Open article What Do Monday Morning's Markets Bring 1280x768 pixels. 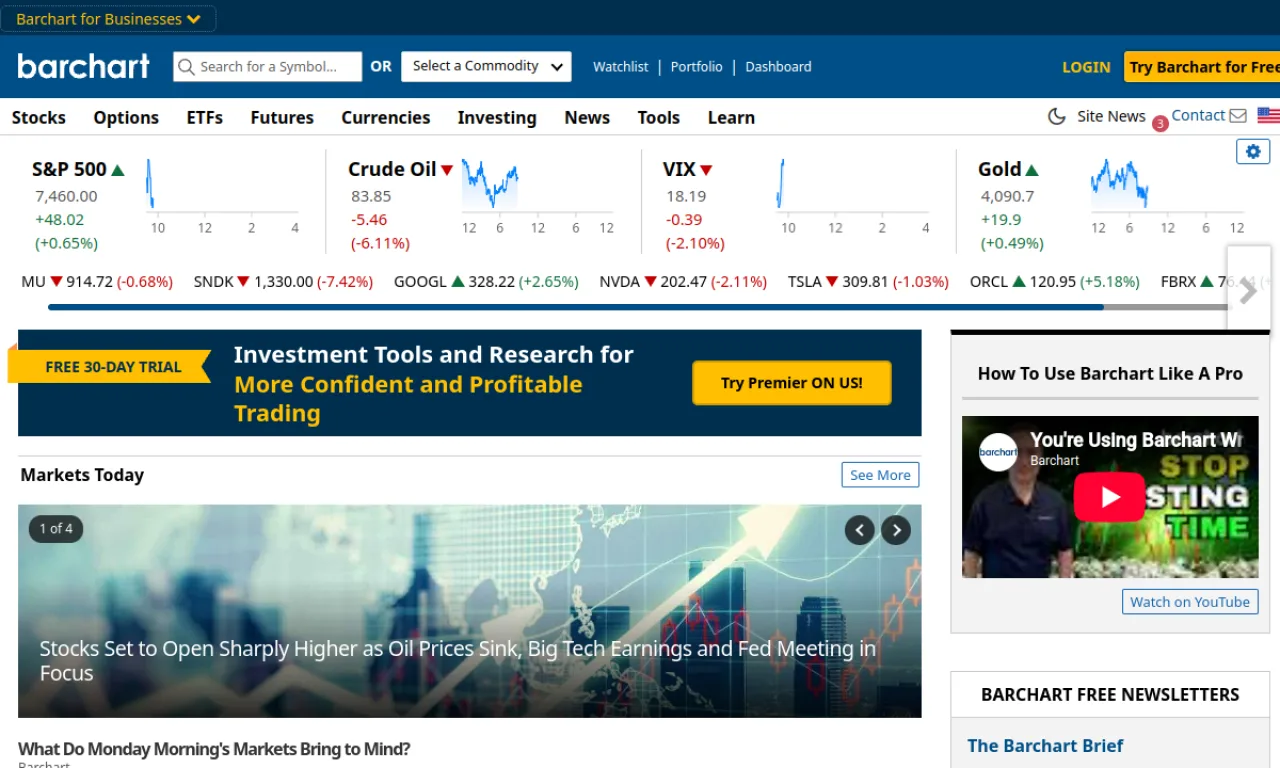pos(214,749)
